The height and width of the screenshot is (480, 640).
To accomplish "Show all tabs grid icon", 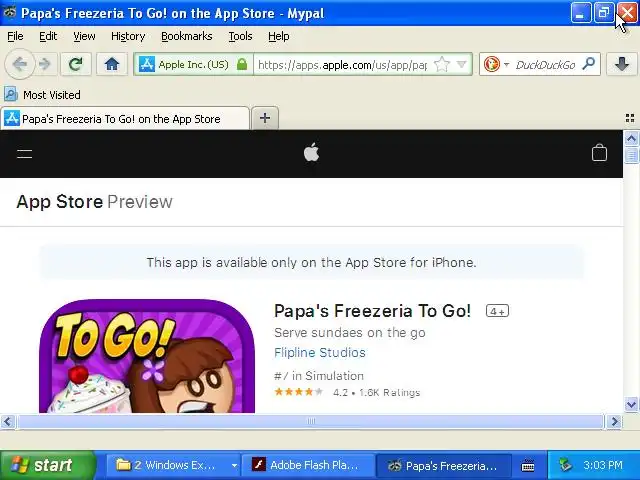I will click(630, 118).
